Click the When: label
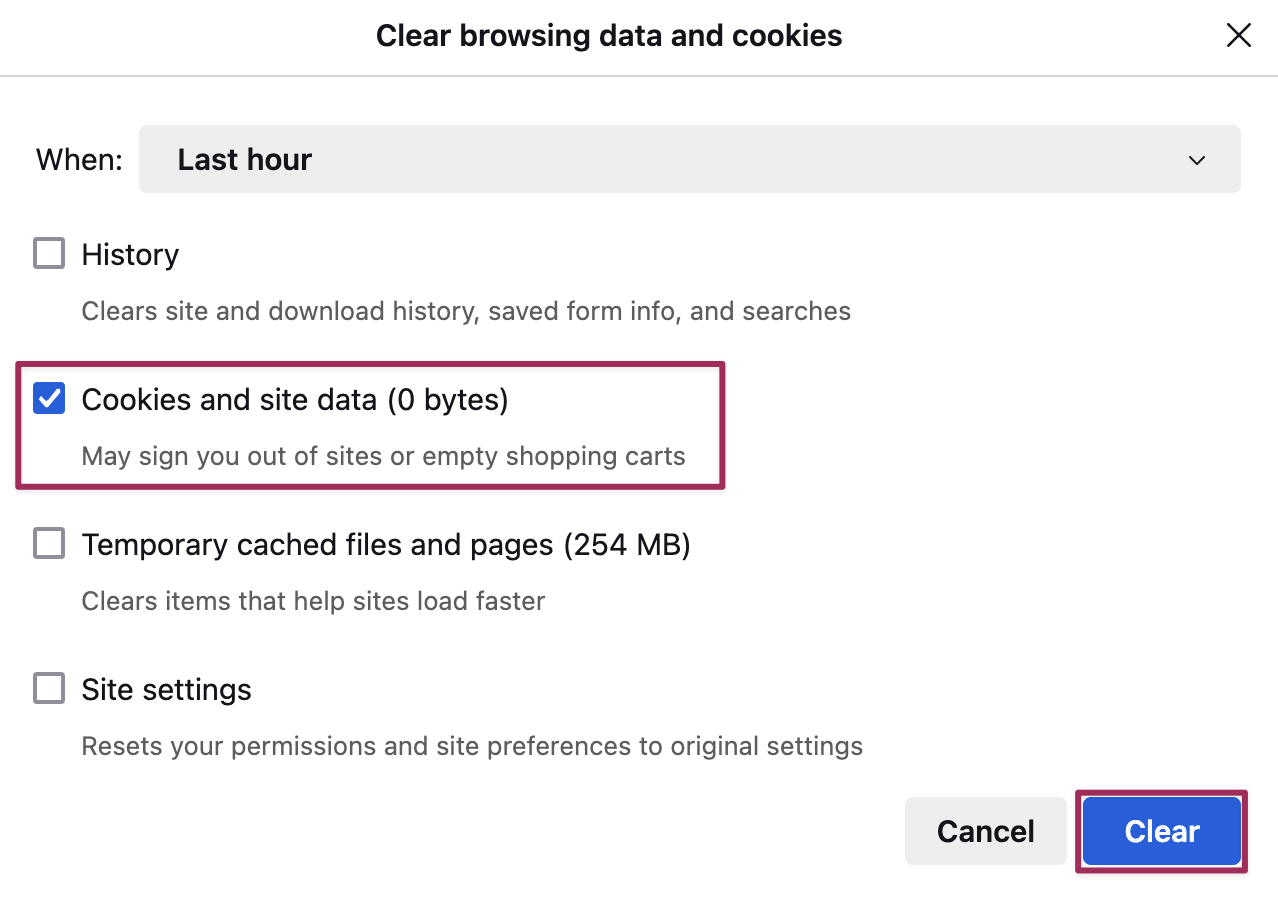This screenshot has height=900, width=1278. click(79, 160)
